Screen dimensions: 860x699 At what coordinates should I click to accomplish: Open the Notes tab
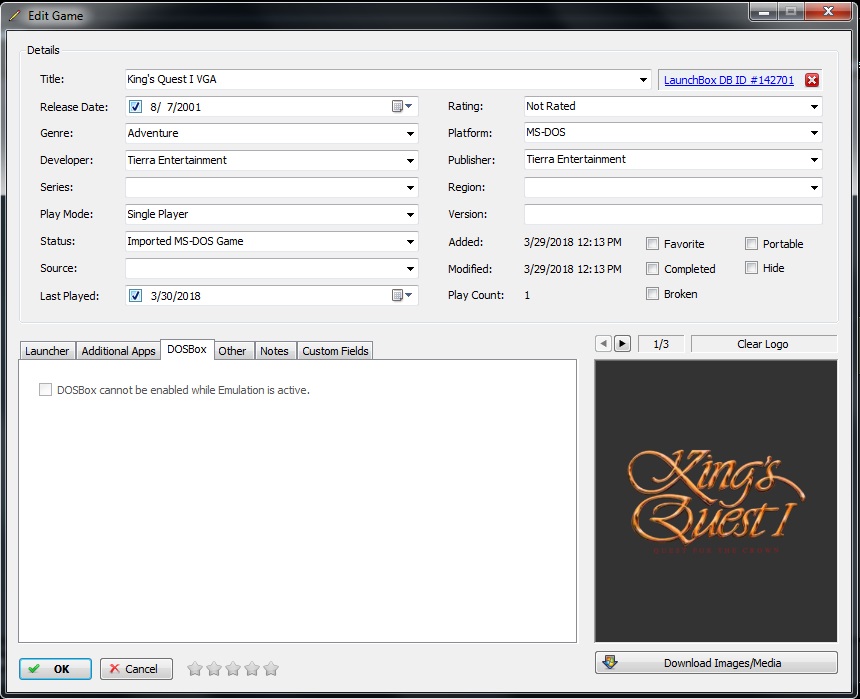pyautogui.click(x=274, y=351)
